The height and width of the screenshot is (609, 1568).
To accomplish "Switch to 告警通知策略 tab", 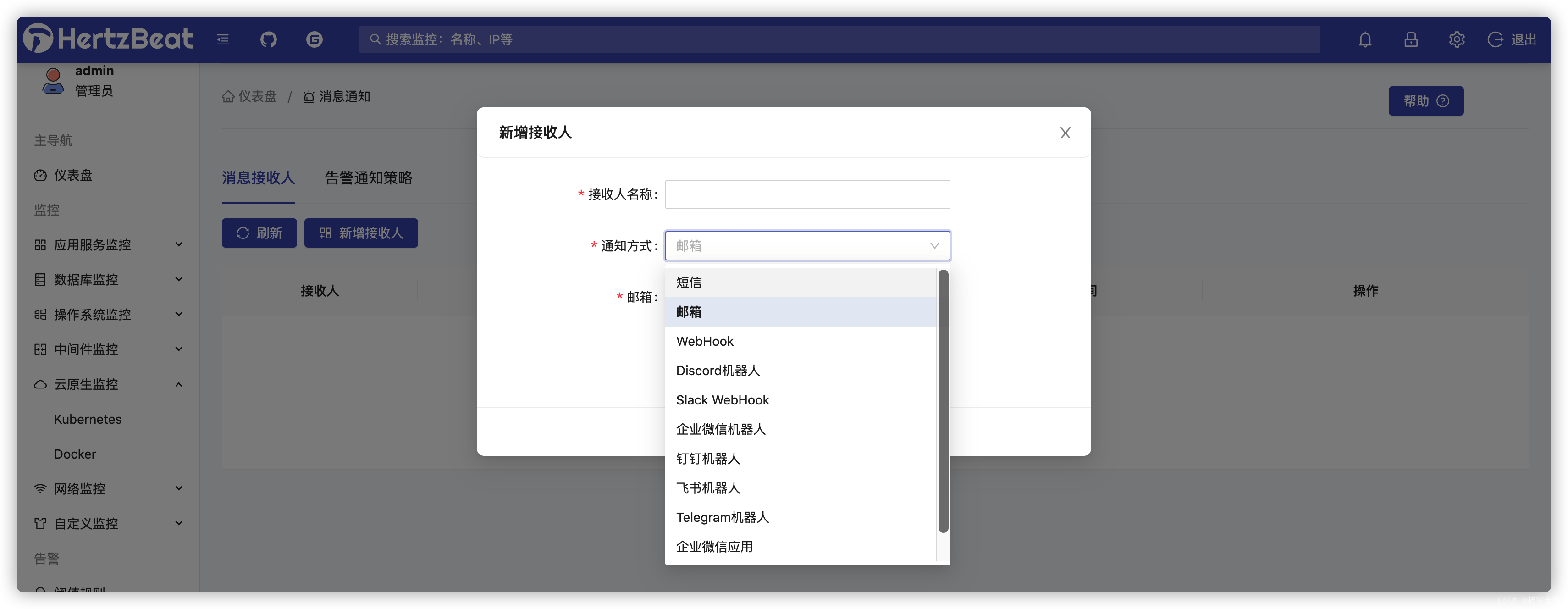I will [x=368, y=178].
